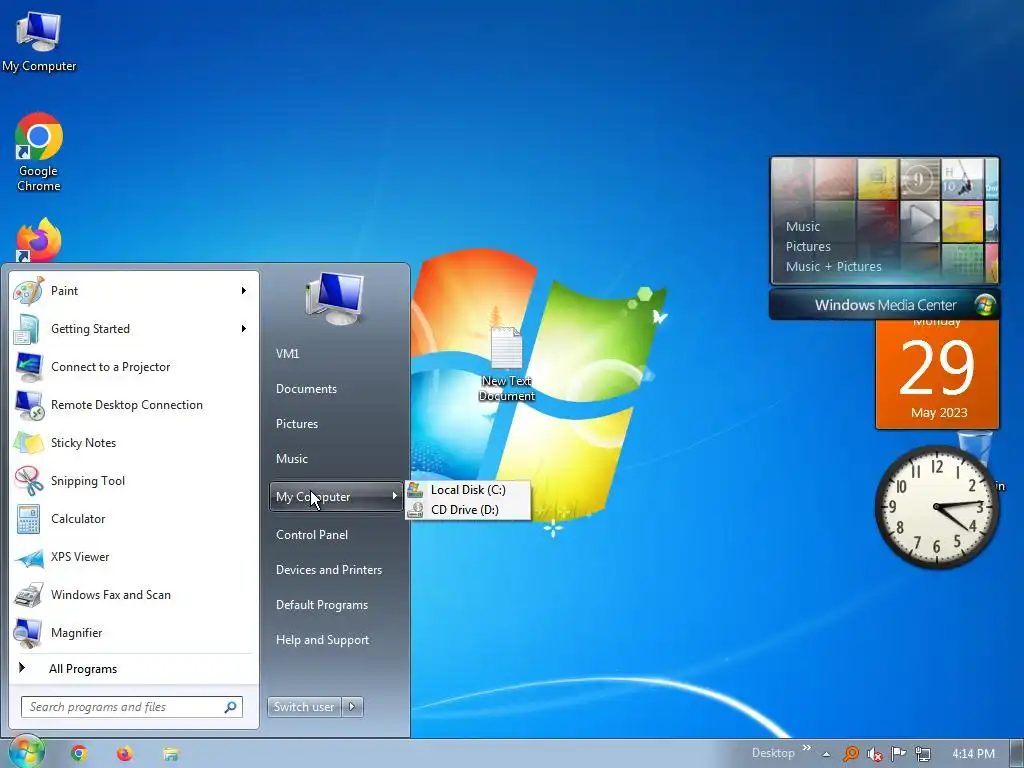This screenshot has width=1024, height=768.
Task: Open Action Center flag tray icon
Action: coord(899,754)
